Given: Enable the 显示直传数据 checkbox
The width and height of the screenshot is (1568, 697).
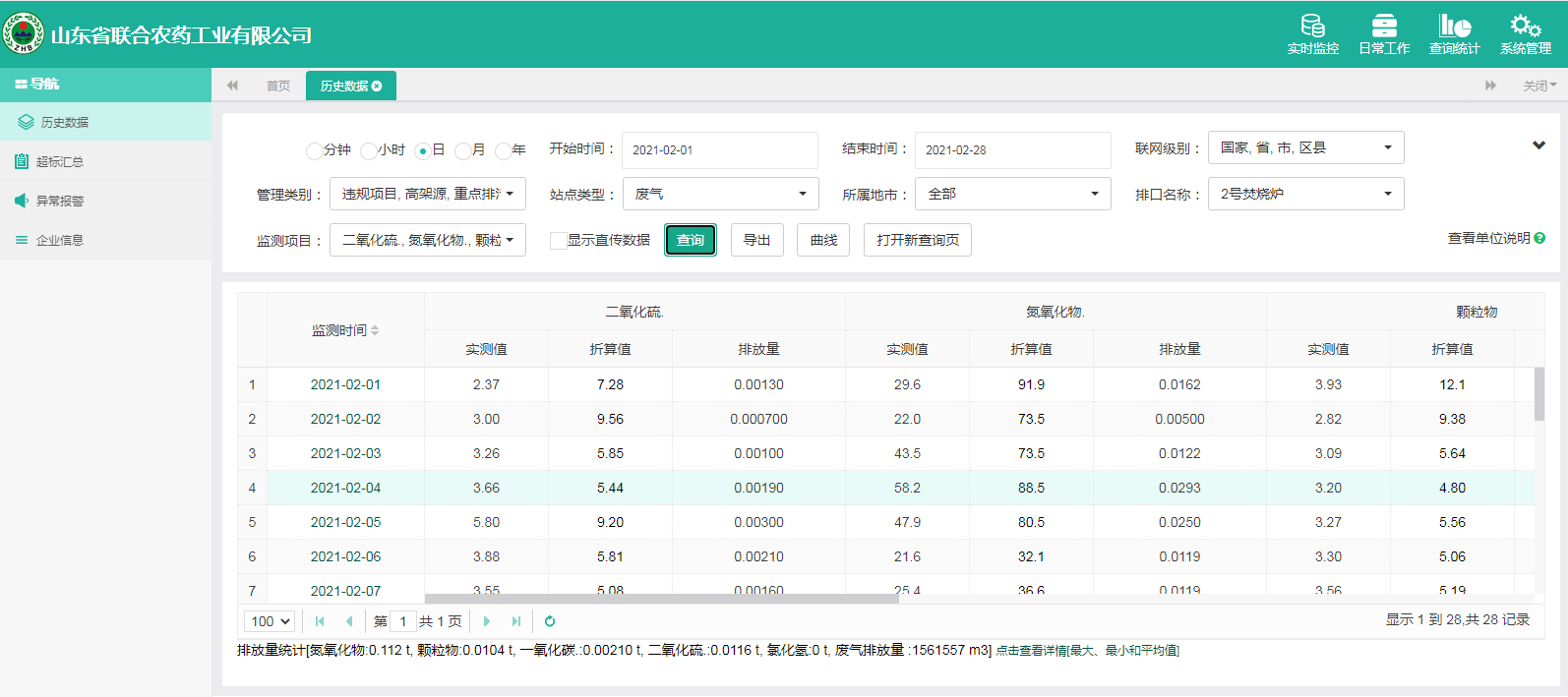Looking at the screenshot, I should pyautogui.click(x=558, y=241).
